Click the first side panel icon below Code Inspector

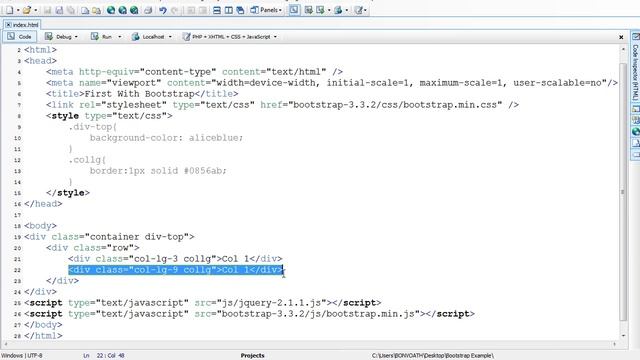tap(636, 109)
